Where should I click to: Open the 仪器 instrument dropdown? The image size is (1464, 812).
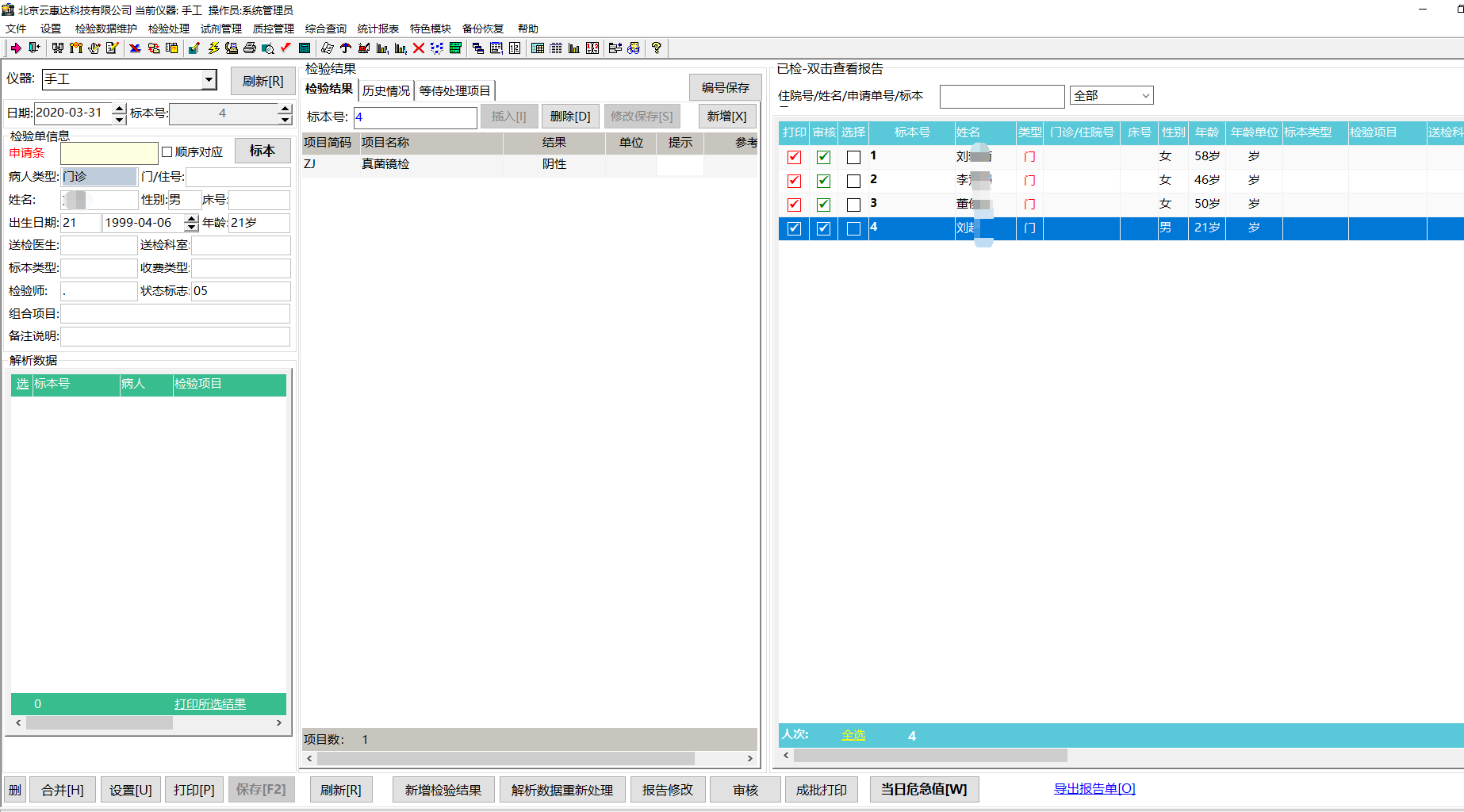coord(209,79)
